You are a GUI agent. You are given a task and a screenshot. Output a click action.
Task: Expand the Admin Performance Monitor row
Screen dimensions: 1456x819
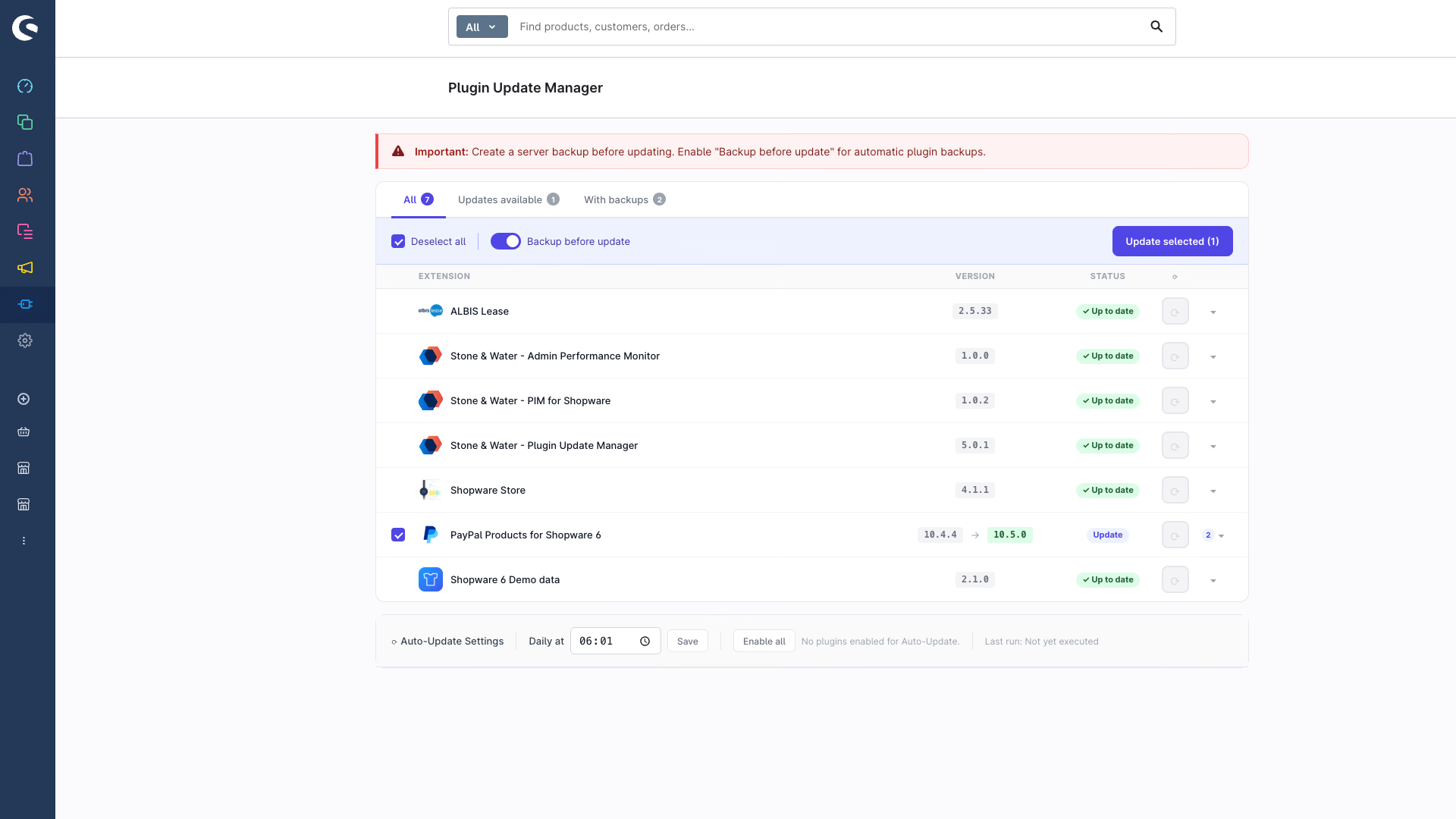pyautogui.click(x=1213, y=357)
